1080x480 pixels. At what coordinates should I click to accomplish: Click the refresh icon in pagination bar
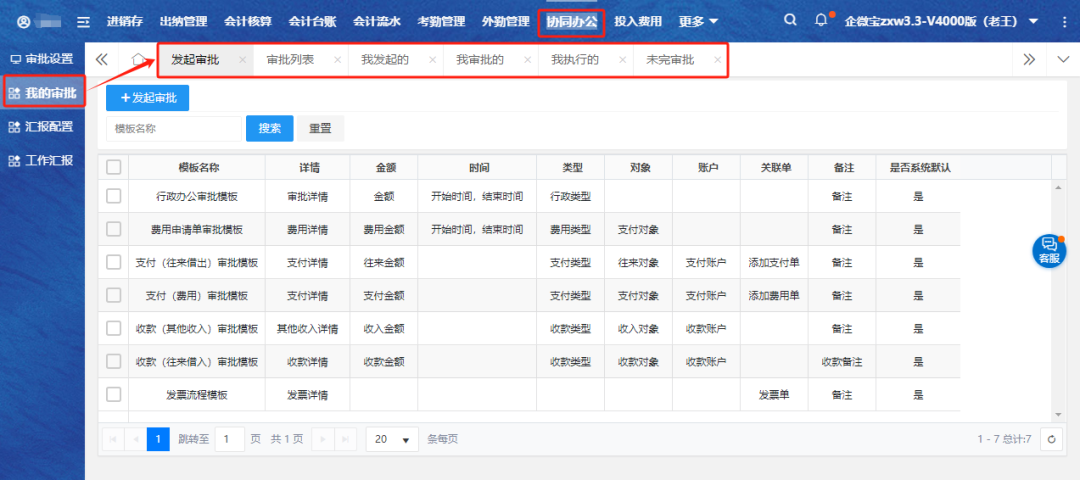[1050, 439]
